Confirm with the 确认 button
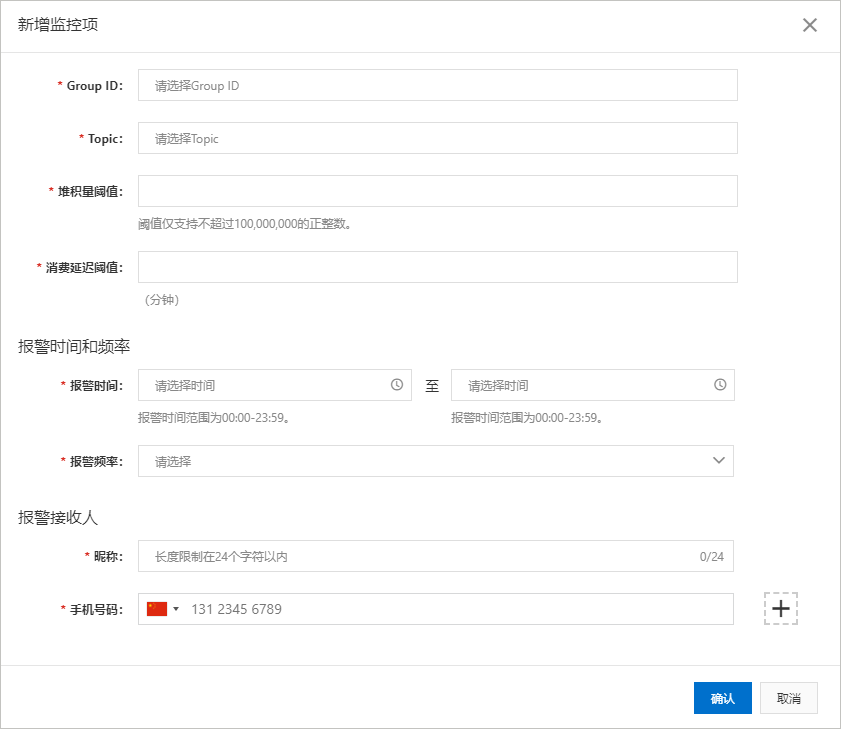This screenshot has width=841, height=729. 722,698
